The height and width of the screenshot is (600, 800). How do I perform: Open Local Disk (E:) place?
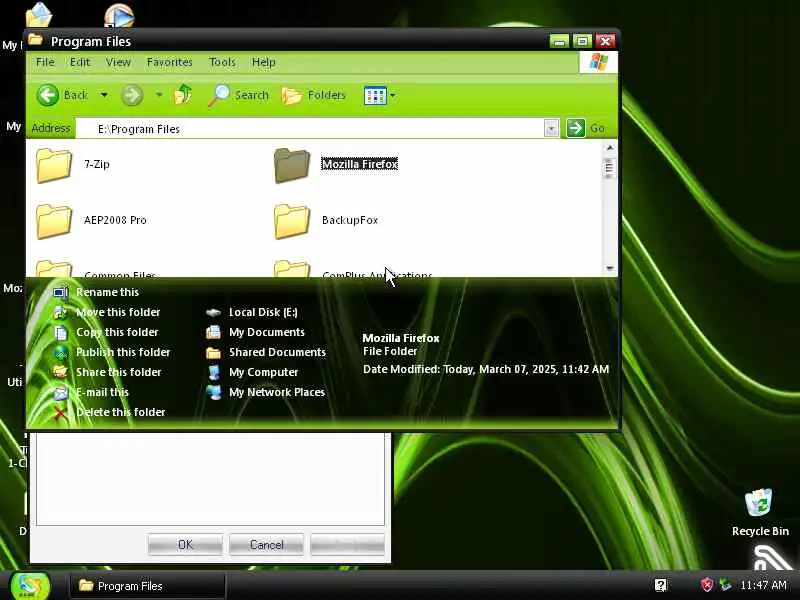pos(263,312)
